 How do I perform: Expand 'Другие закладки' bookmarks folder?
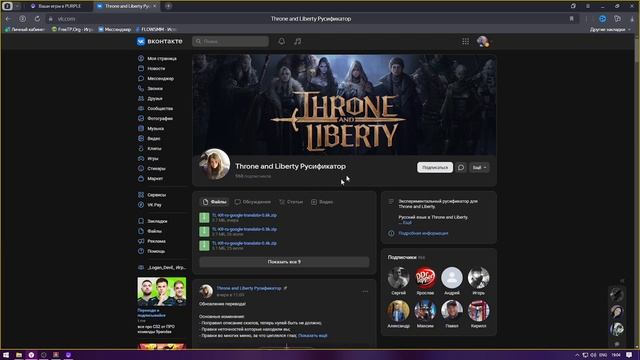click(x=610, y=29)
